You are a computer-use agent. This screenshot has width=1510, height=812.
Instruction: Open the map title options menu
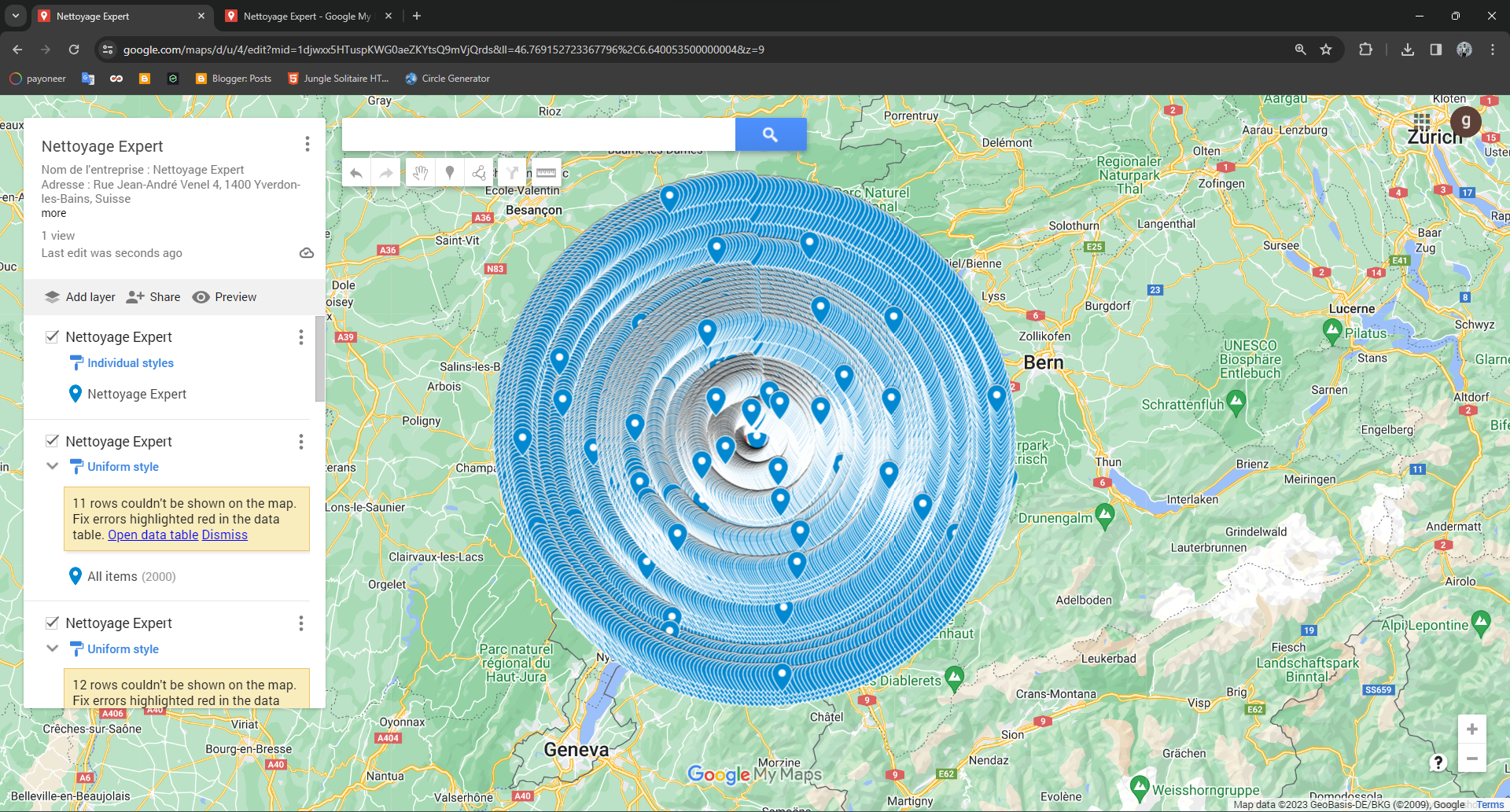(307, 144)
